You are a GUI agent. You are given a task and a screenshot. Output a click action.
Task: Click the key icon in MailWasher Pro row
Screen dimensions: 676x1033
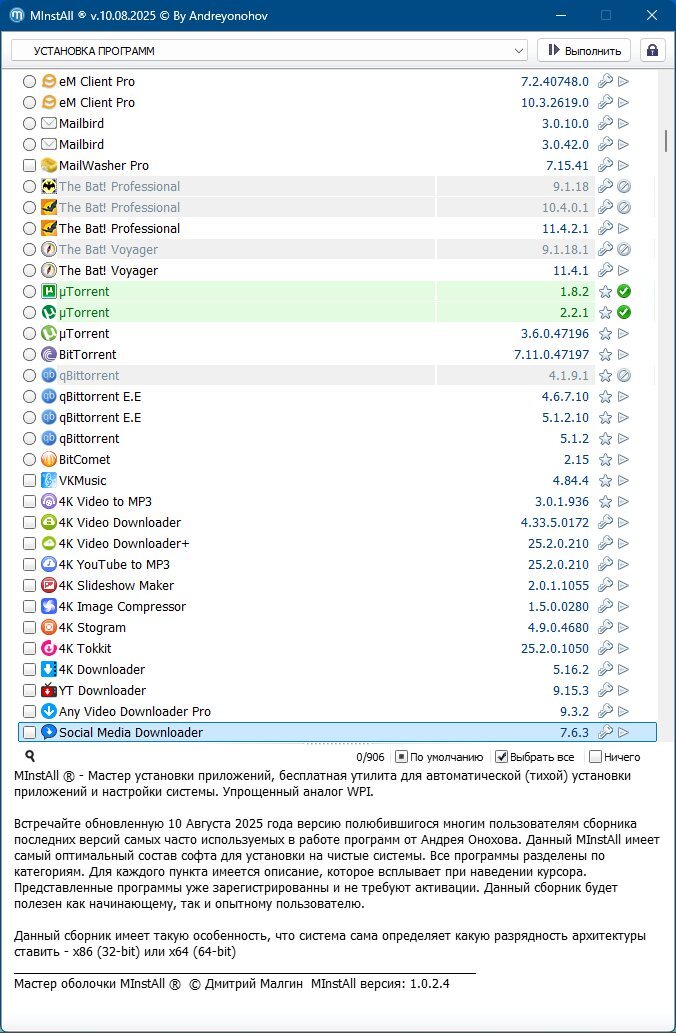pos(605,165)
